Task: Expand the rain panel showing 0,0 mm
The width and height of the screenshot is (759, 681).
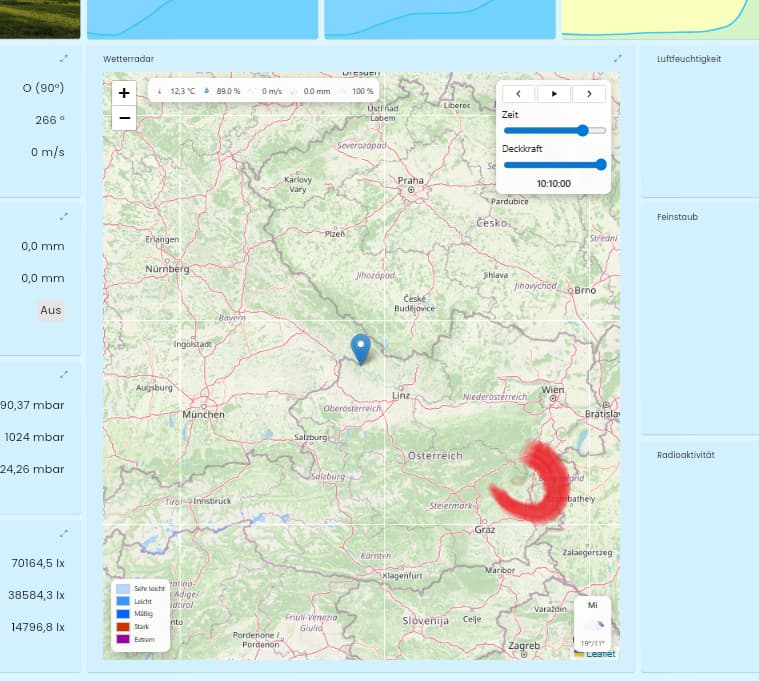Action: (x=64, y=216)
